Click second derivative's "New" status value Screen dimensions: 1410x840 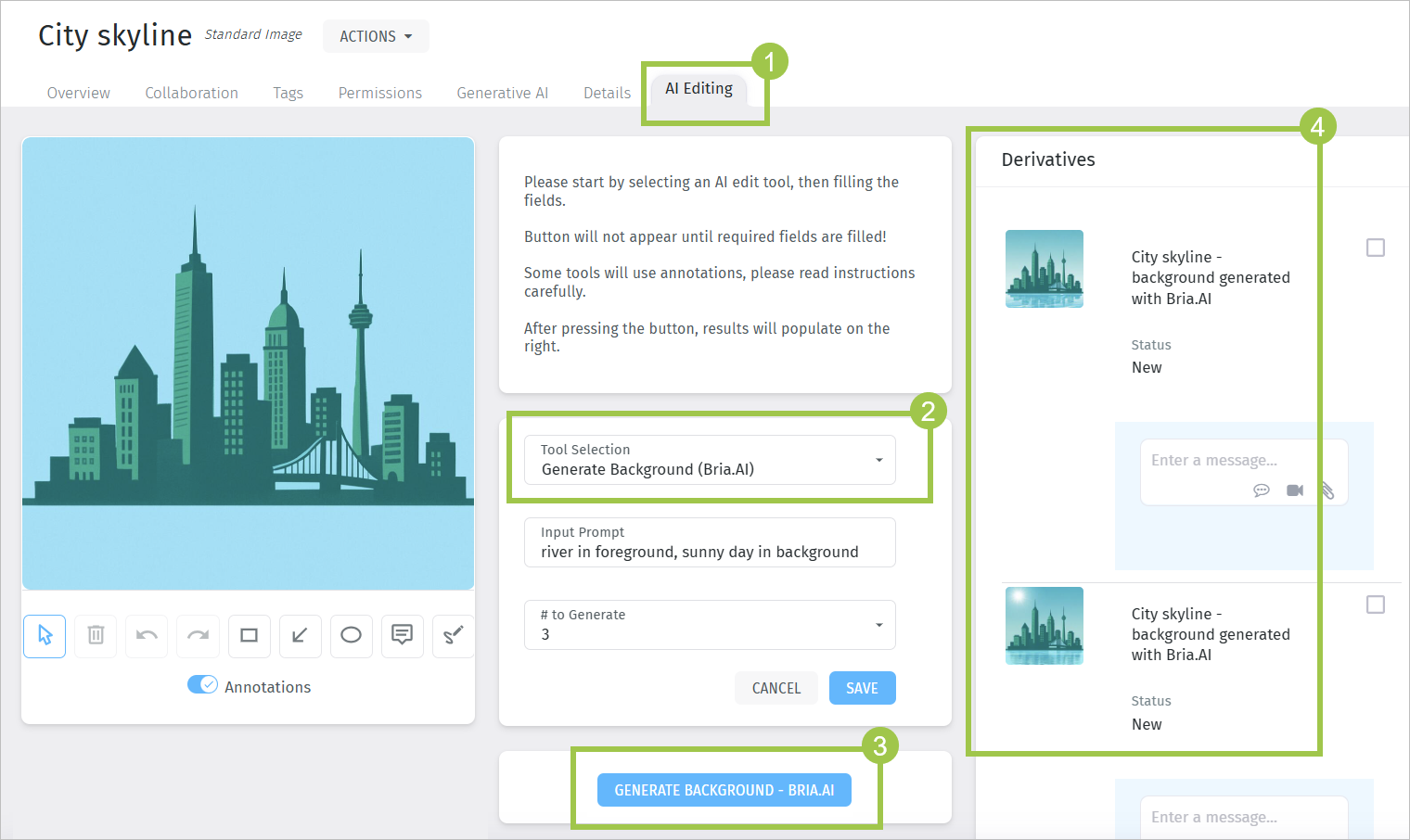1147,724
